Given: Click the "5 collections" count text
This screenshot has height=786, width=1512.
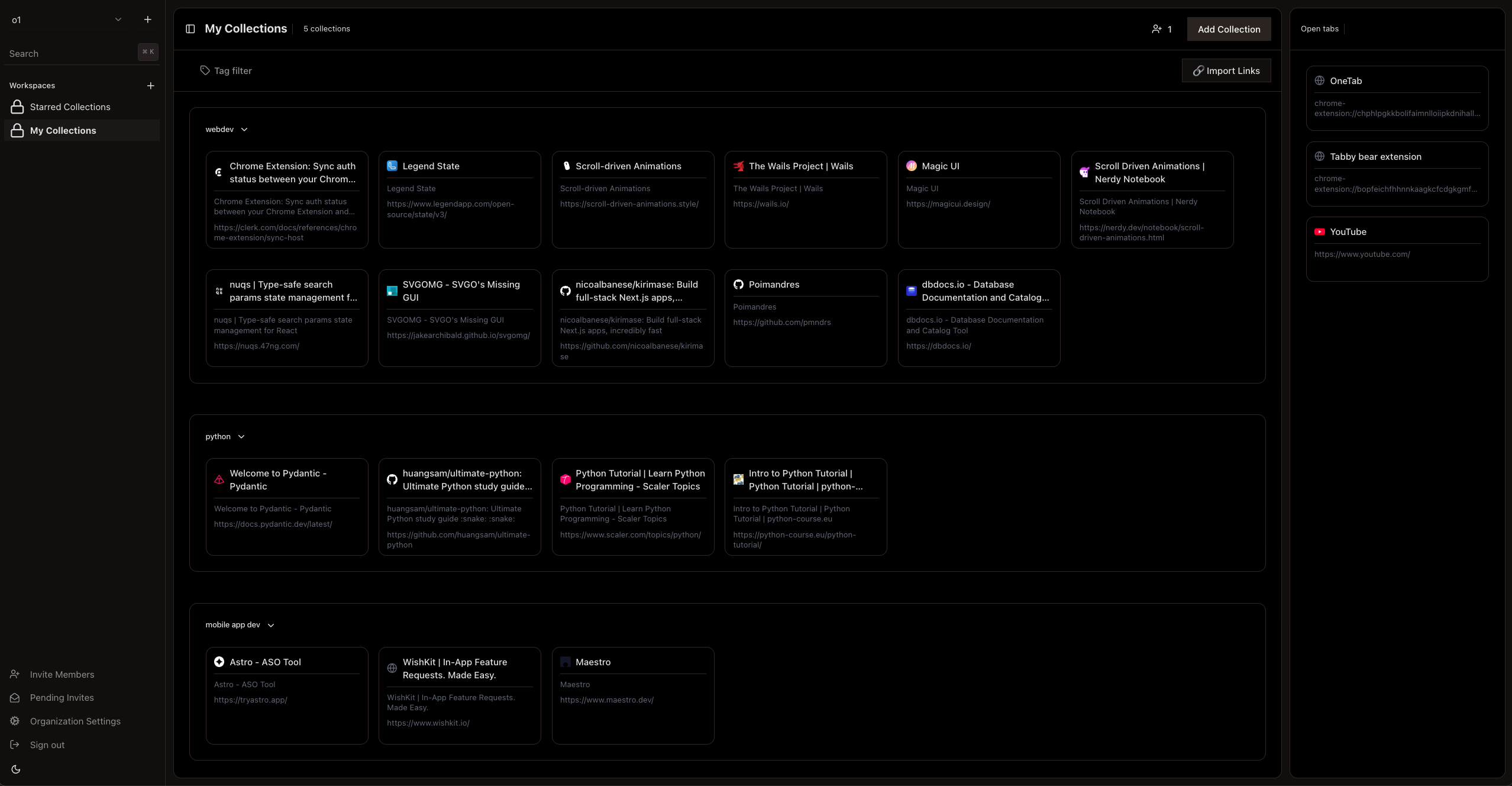Looking at the screenshot, I should [x=327, y=29].
